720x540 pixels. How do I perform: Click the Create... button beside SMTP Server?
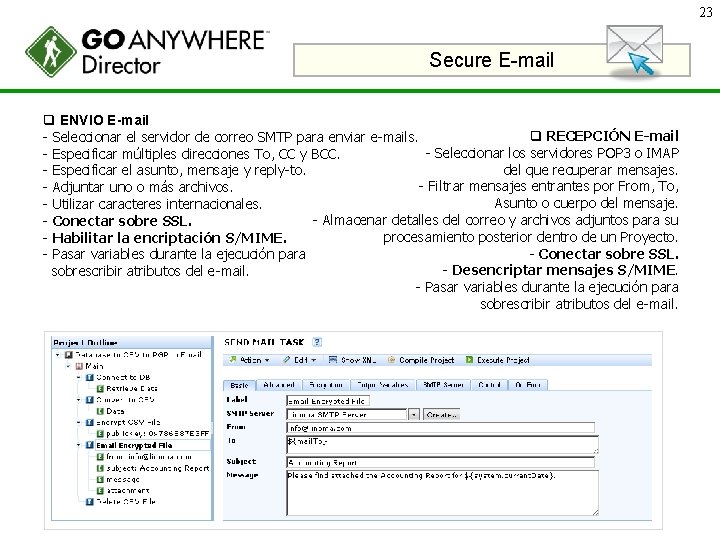click(441, 415)
